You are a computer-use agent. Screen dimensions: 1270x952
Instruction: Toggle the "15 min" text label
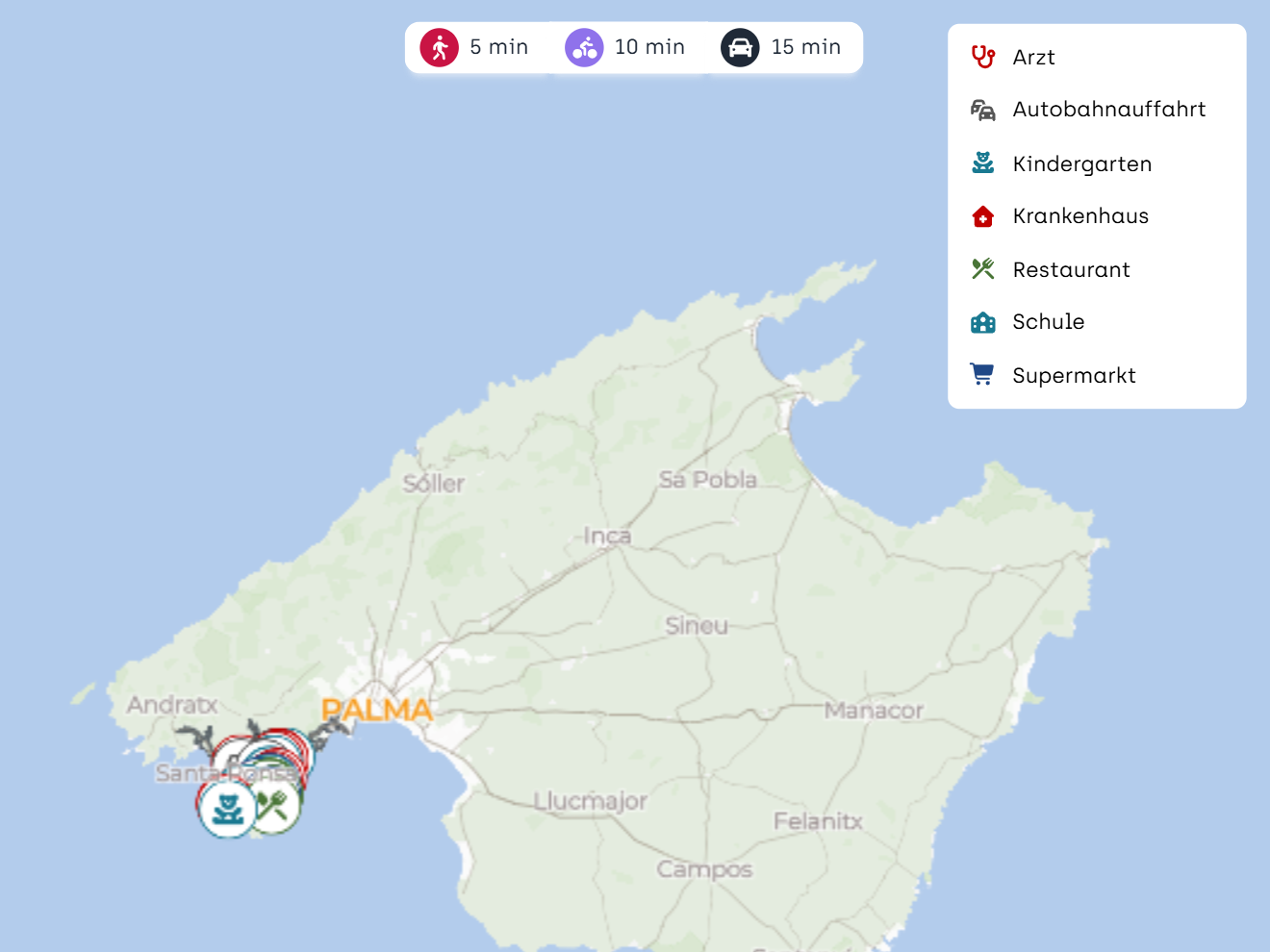805,47
